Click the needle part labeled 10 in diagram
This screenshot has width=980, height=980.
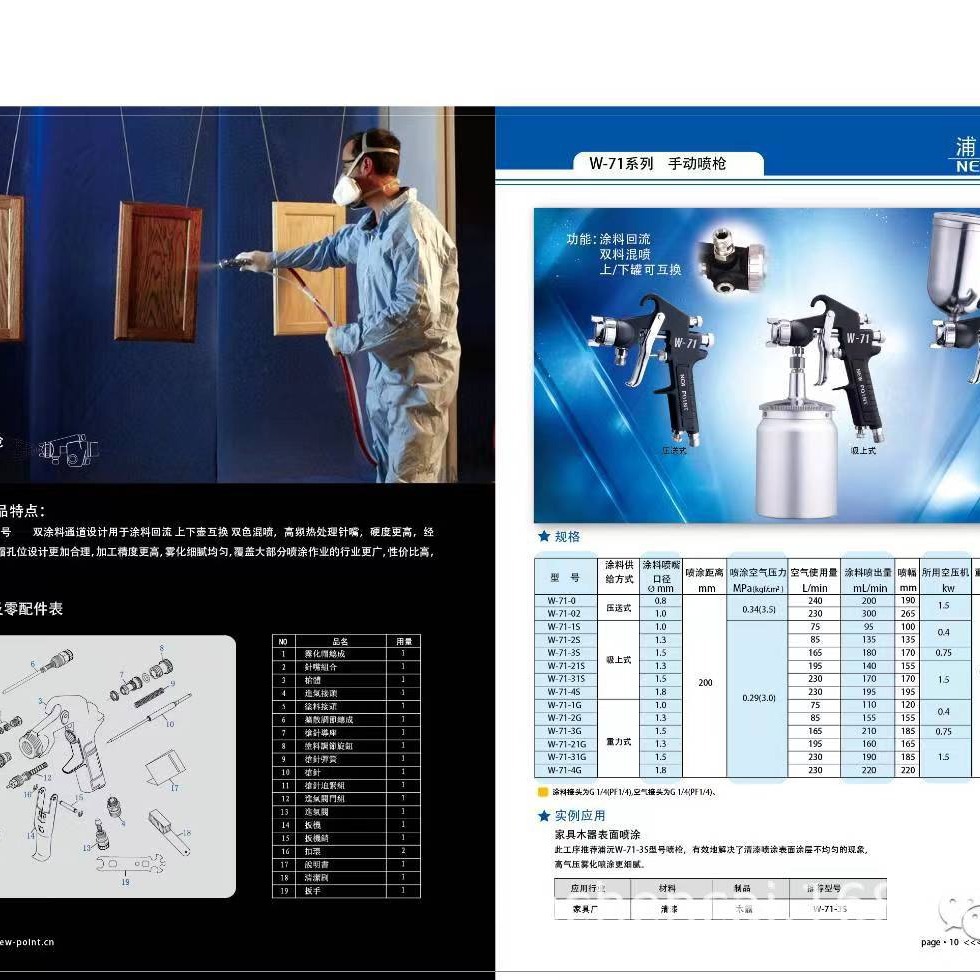(150, 717)
